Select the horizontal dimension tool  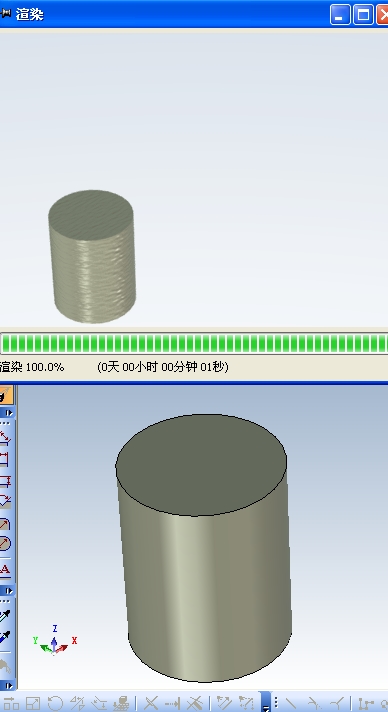point(5,459)
